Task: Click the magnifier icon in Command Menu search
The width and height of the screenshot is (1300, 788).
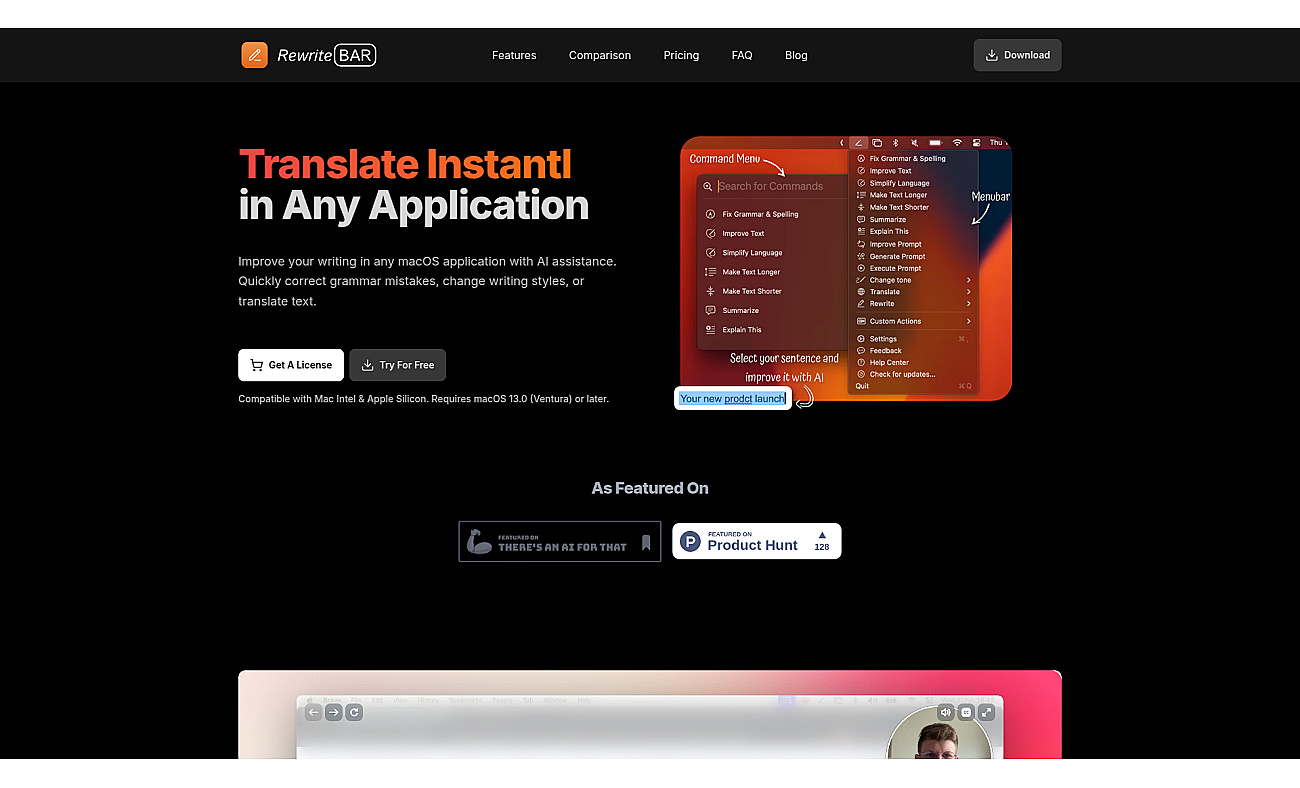Action: 708,186
